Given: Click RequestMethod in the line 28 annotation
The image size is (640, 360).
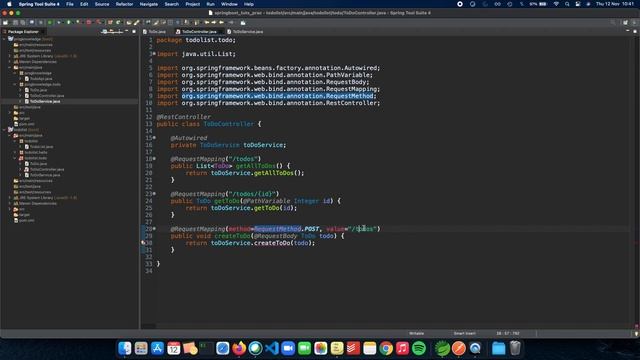Looking at the screenshot, I should coord(278,229).
